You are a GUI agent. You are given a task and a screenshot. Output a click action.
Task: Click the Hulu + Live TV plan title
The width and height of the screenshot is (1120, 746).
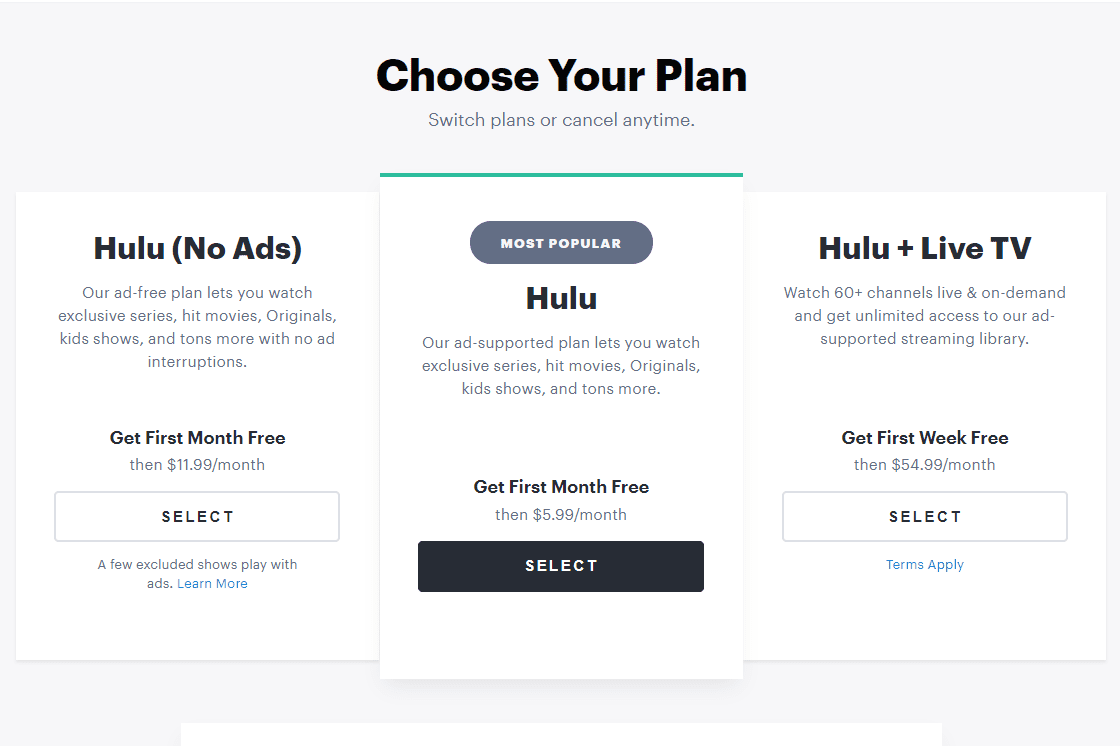point(925,248)
